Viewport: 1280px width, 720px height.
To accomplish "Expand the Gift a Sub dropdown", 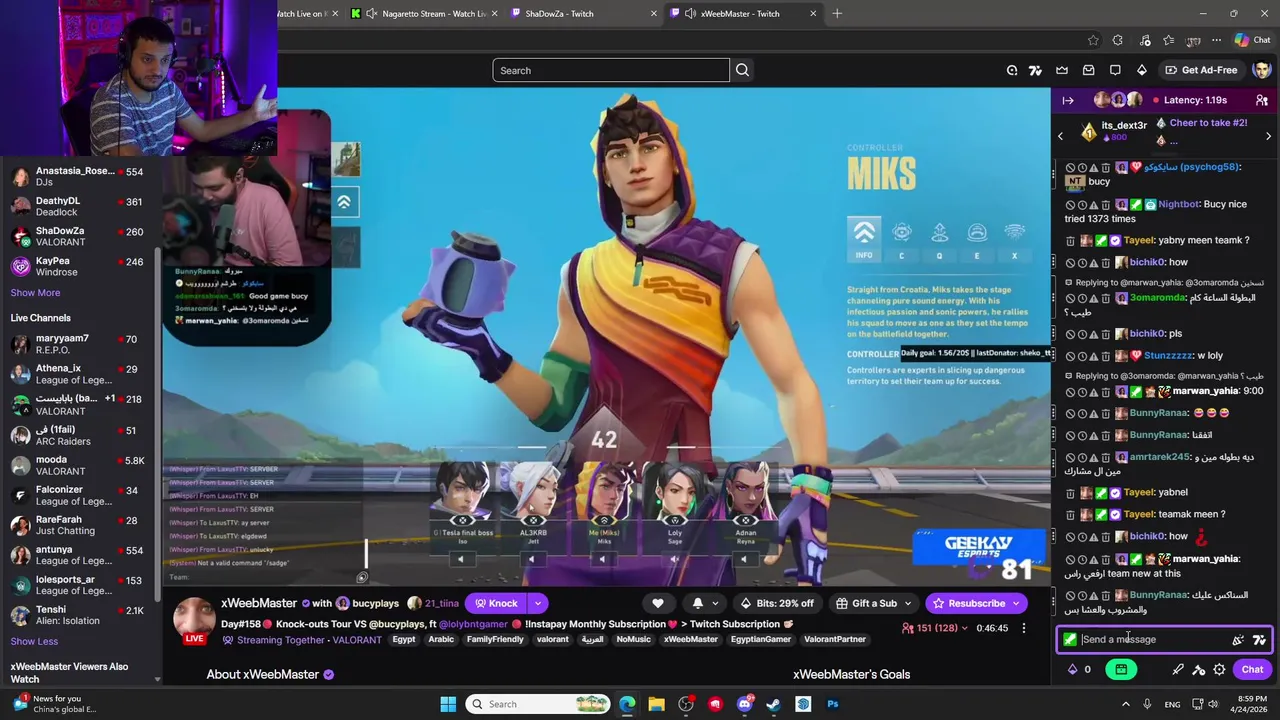I will 908,603.
